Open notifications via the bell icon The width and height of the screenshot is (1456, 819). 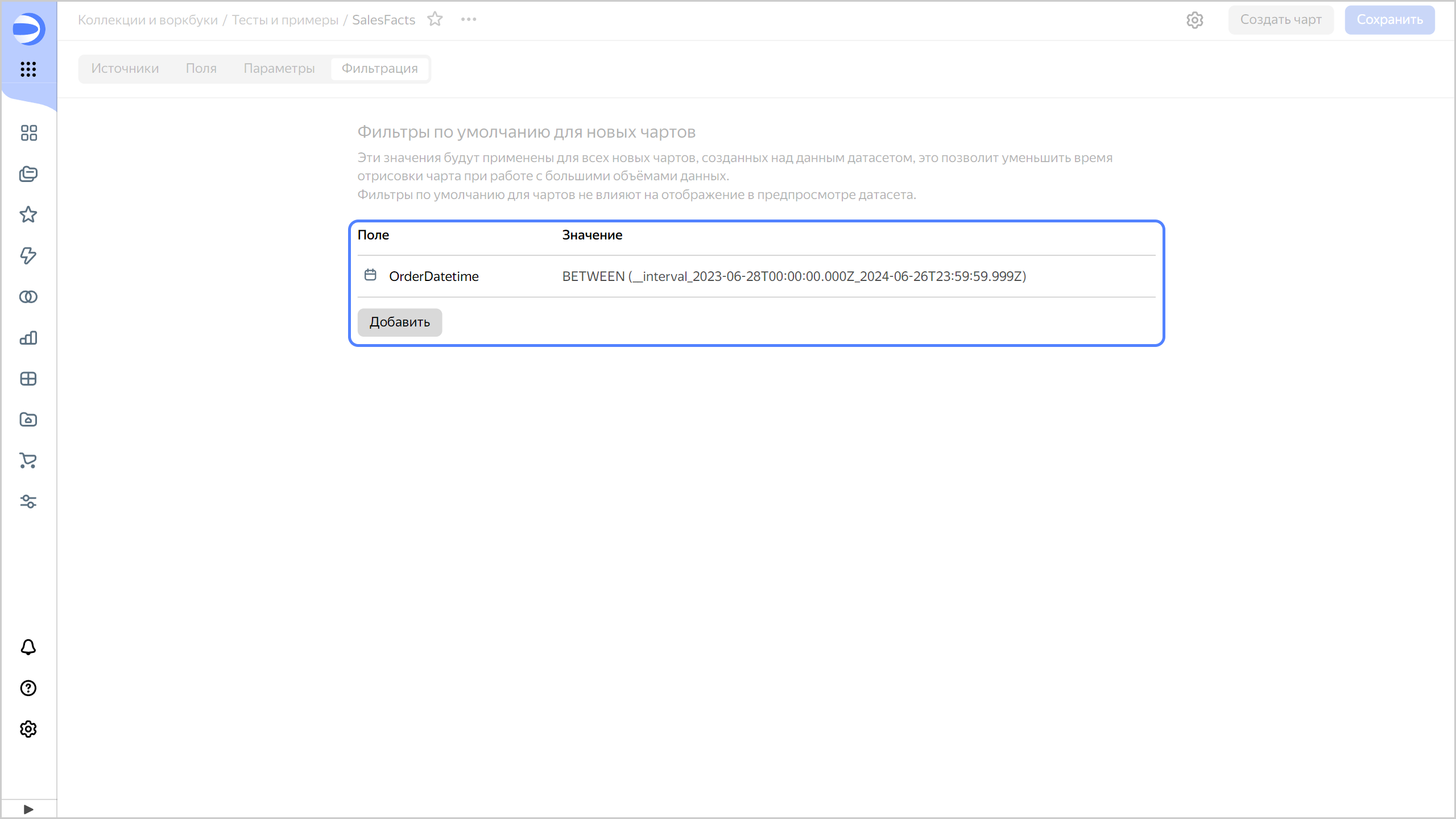click(x=28, y=647)
